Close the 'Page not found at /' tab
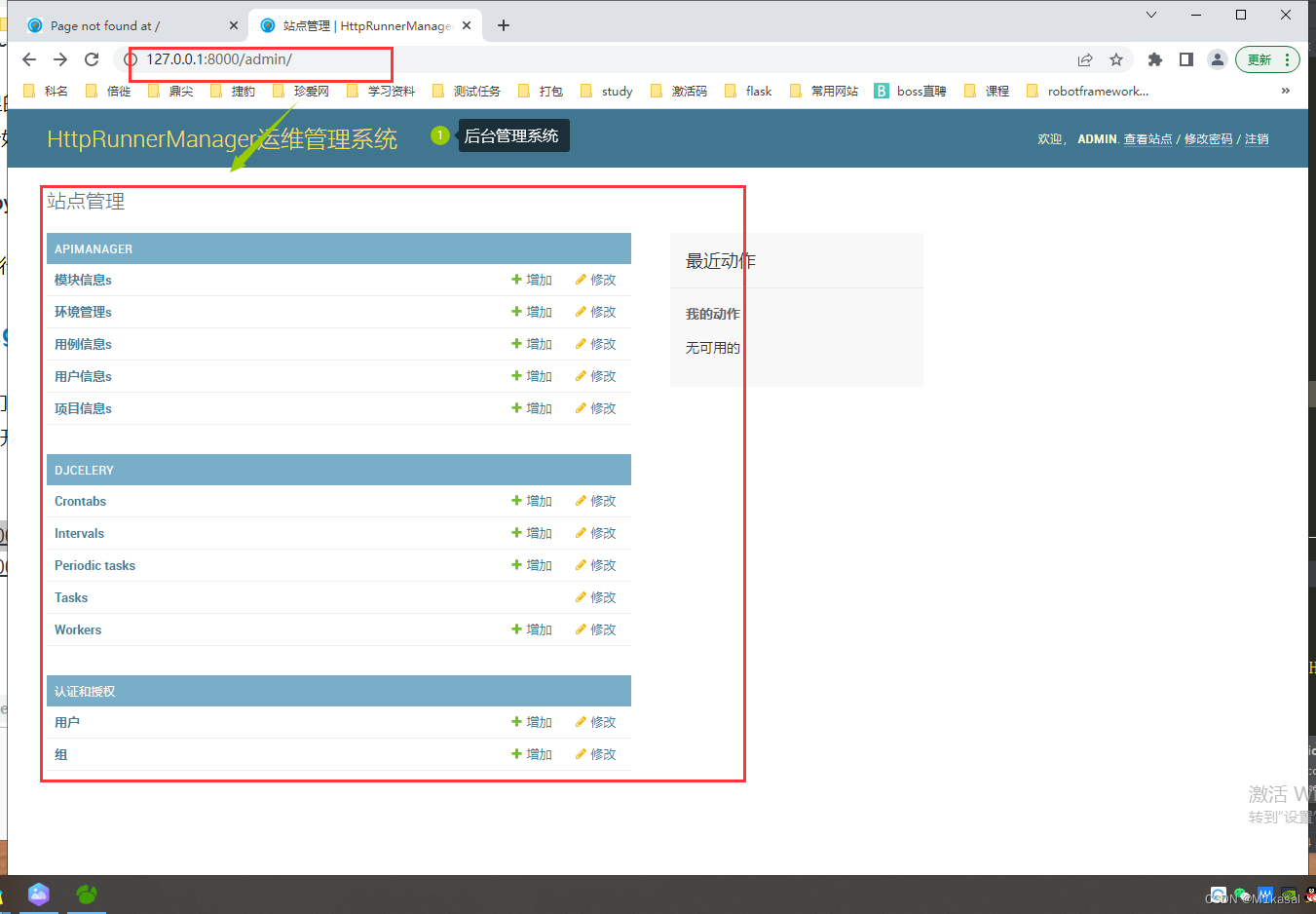The height and width of the screenshot is (914, 1316). click(234, 25)
